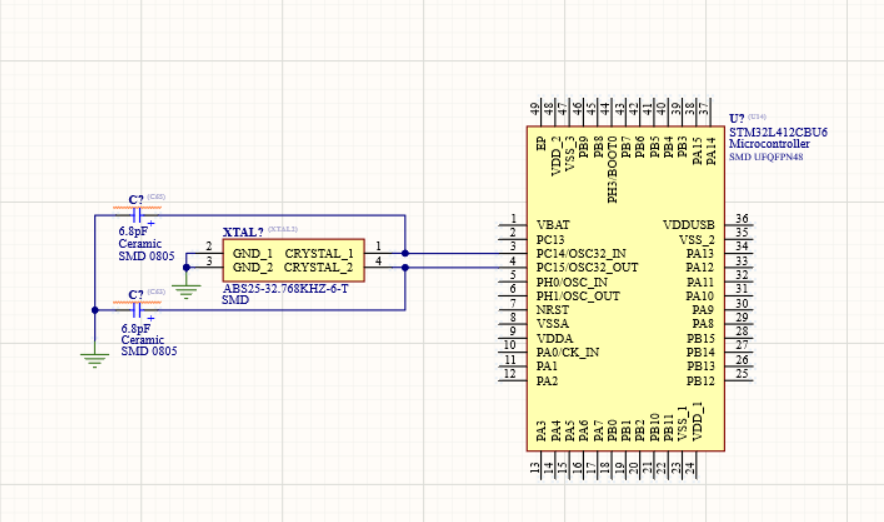Select the GND_2 pin name in crystal
This screenshot has width=884, height=522.
tap(253, 267)
